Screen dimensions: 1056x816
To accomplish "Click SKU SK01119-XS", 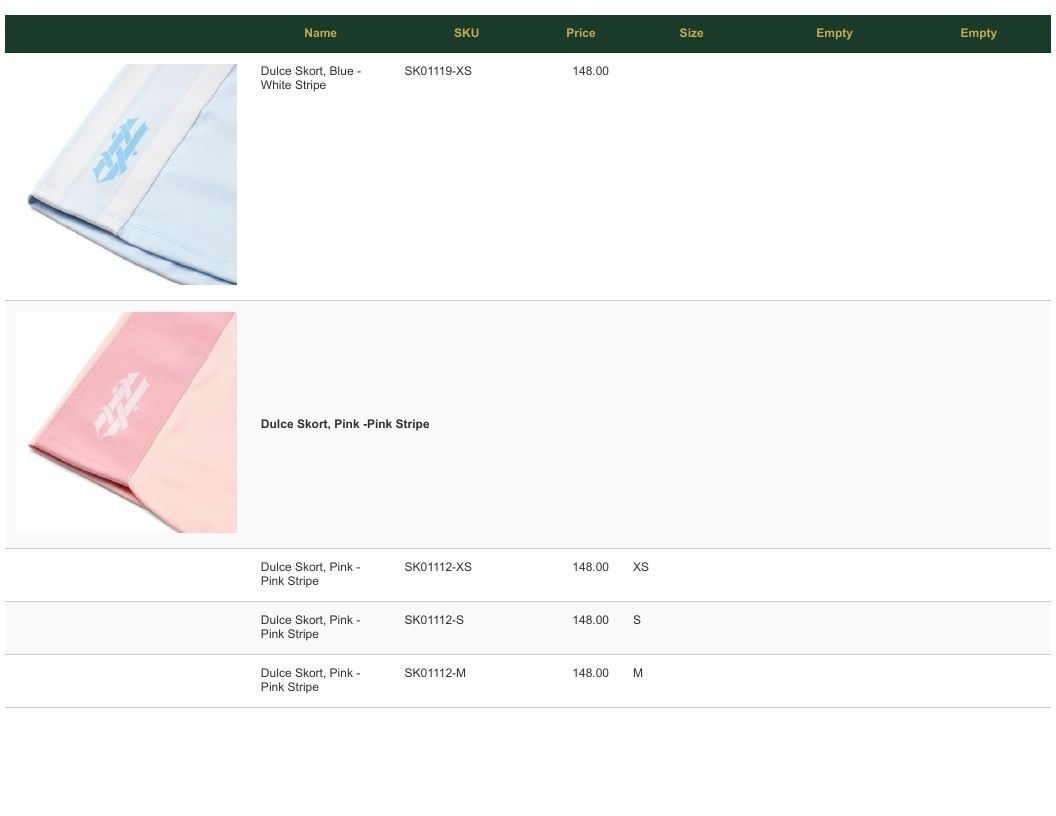I will pyautogui.click(x=438, y=71).
